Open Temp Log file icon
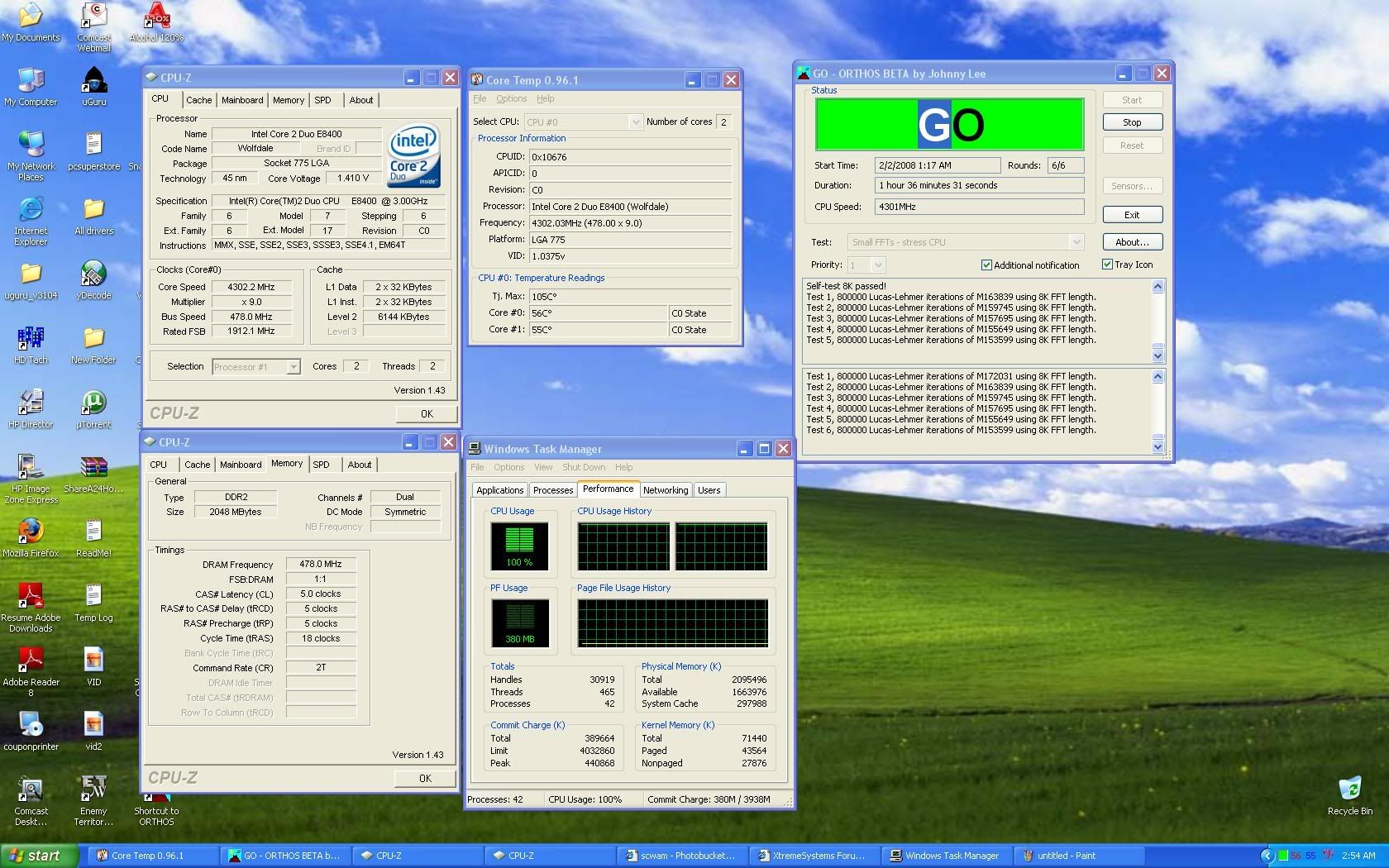The height and width of the screenshot is (868, 1389). 94,602
